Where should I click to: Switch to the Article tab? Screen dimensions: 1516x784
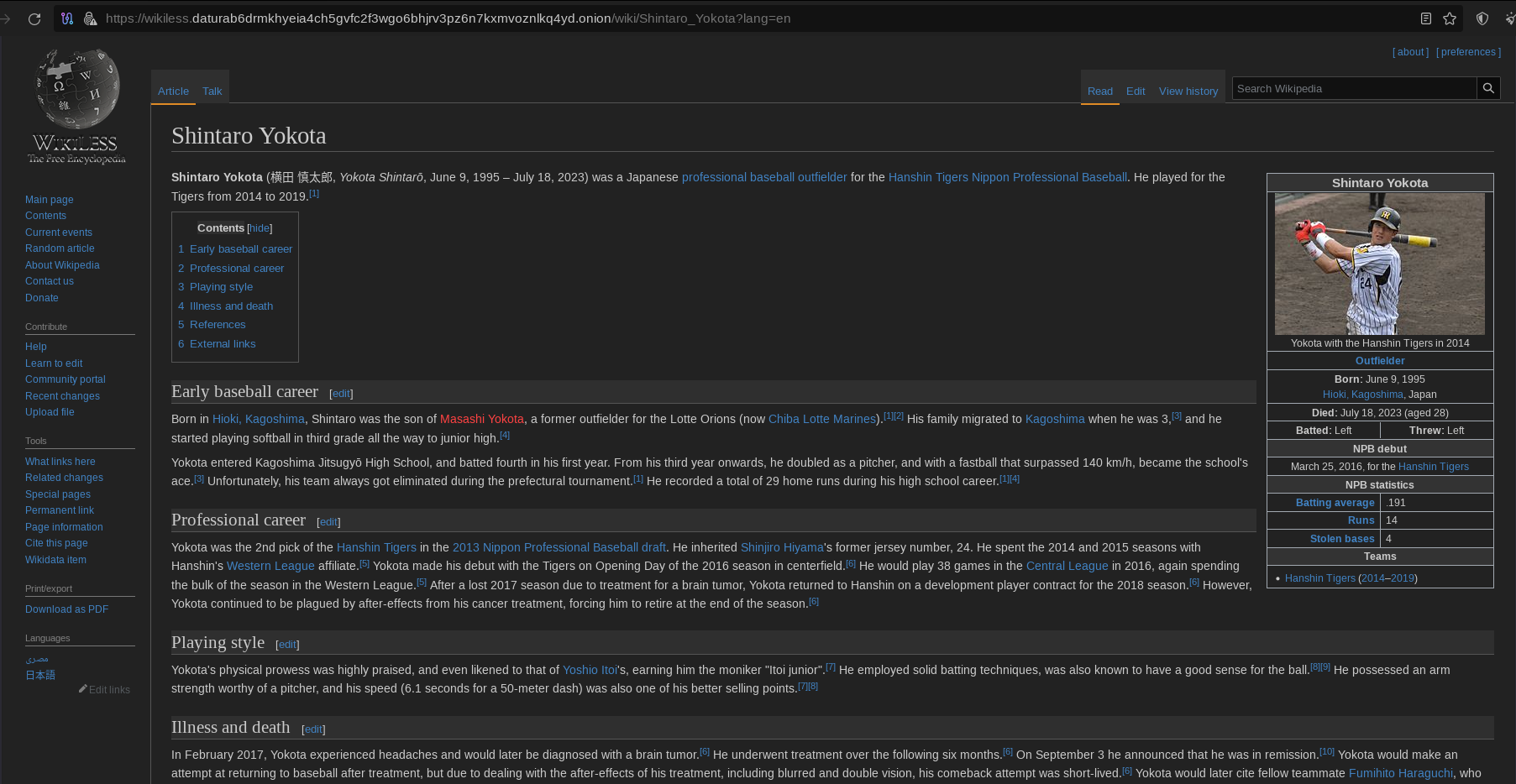[173, 91]
